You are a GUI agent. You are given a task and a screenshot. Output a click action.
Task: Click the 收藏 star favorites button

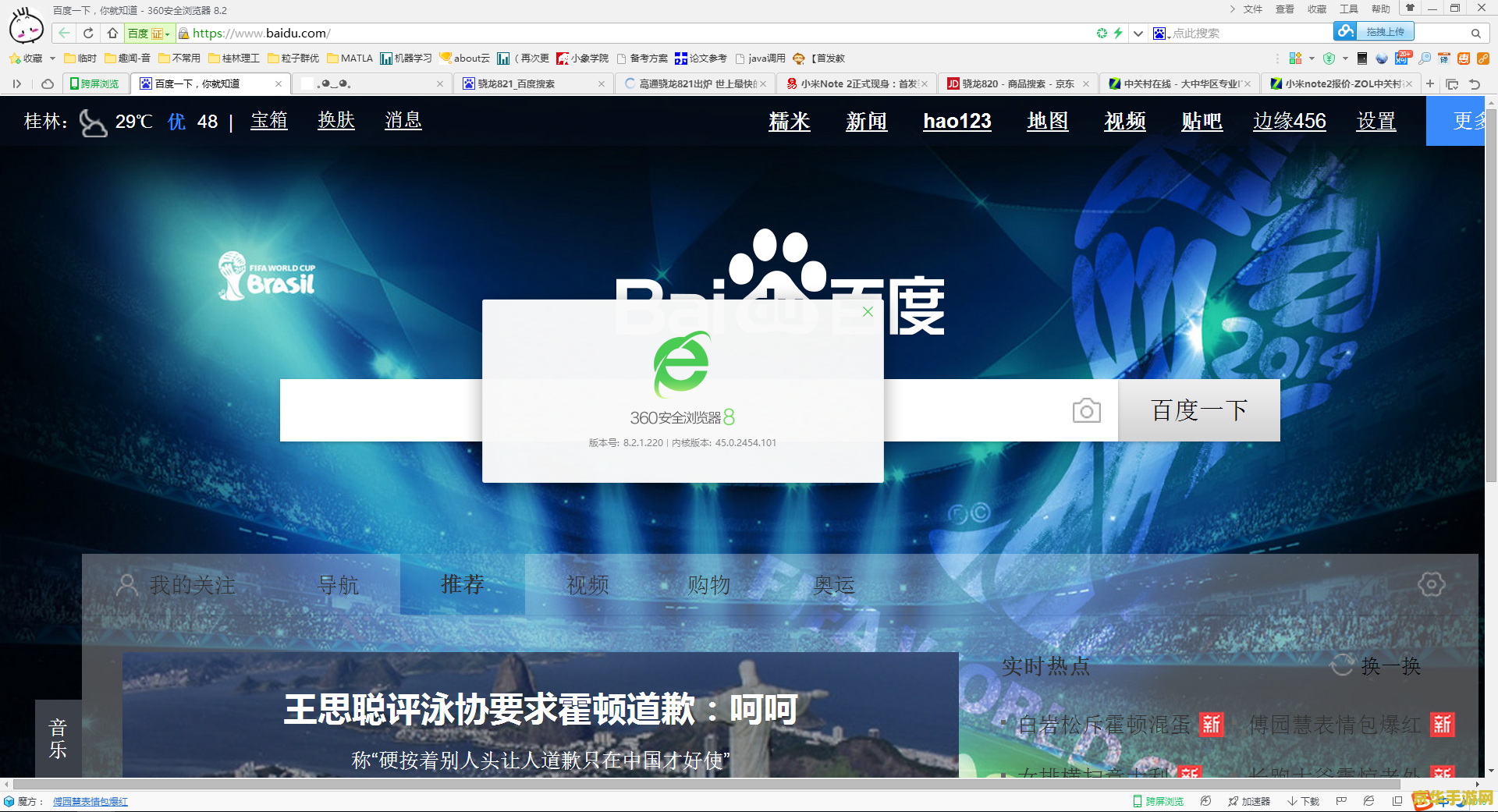pyautogui.click(x=26, y=59)
